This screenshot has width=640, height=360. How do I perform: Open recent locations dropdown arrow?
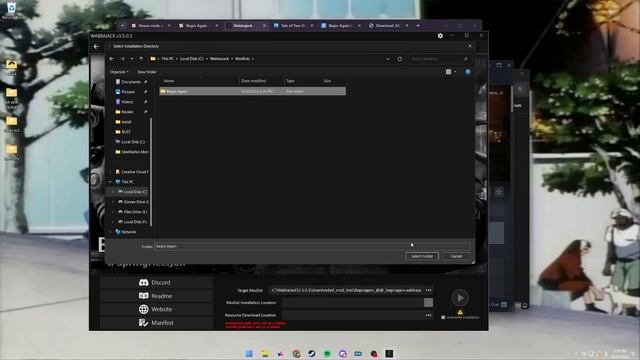132,59
